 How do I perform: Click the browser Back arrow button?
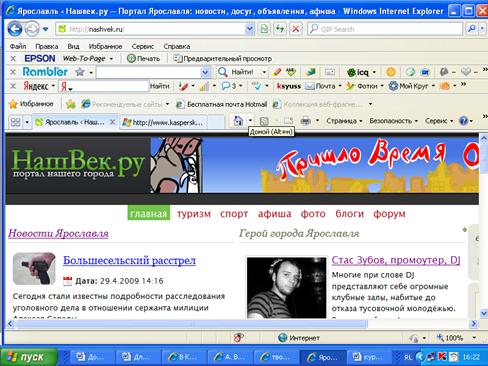(15, 29)
